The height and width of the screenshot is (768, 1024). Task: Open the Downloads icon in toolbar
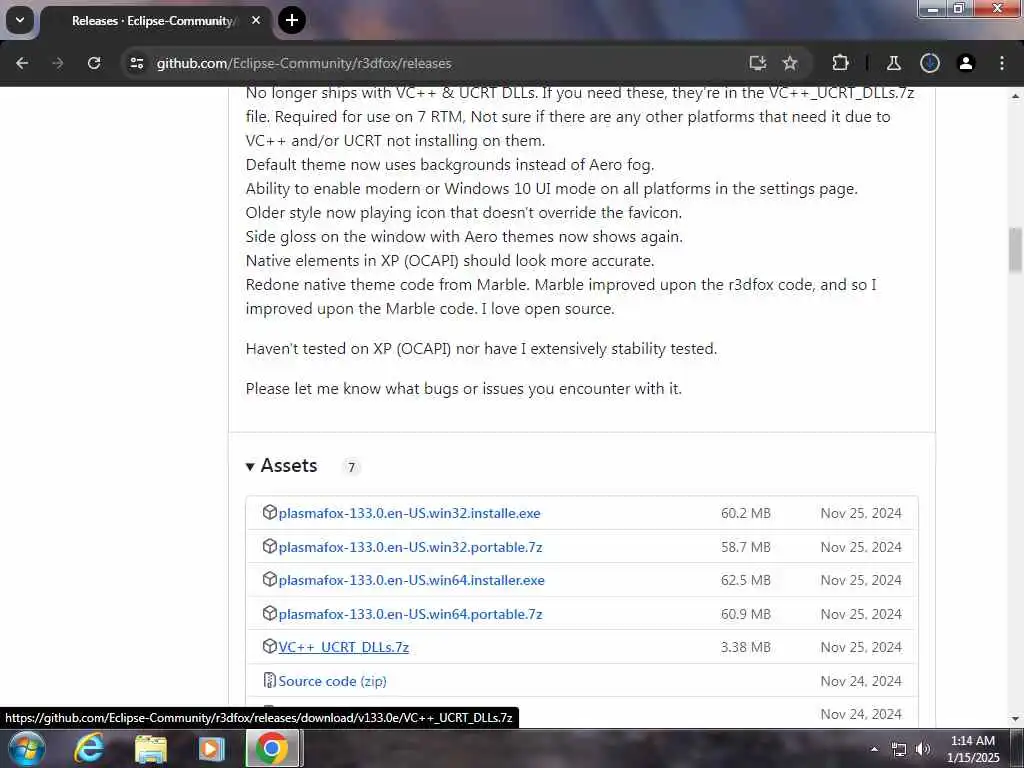930,63
